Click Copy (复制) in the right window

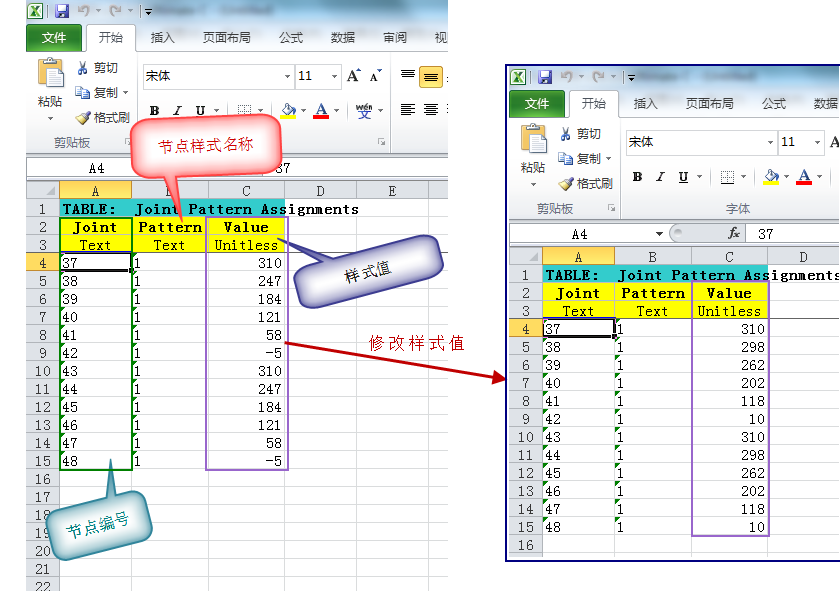click(x=580, y=159)
